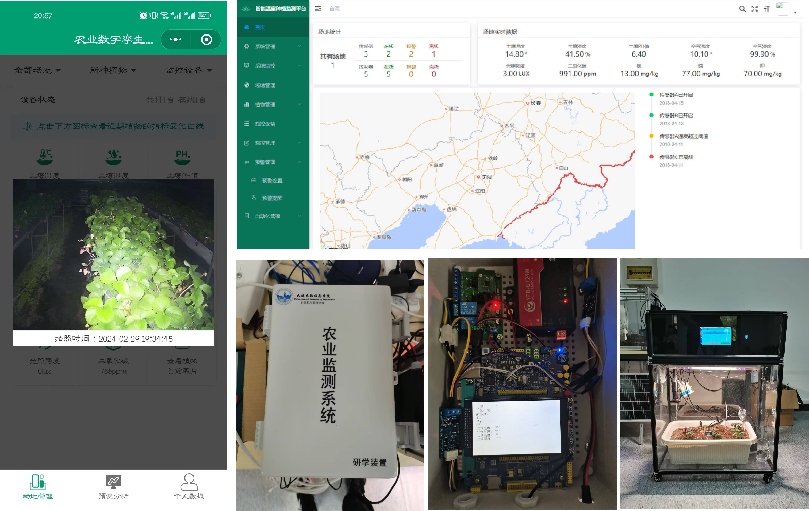Tap the 农业数字孪生 title in phone header
809x511 pixels.
click(x=114, y=40)
